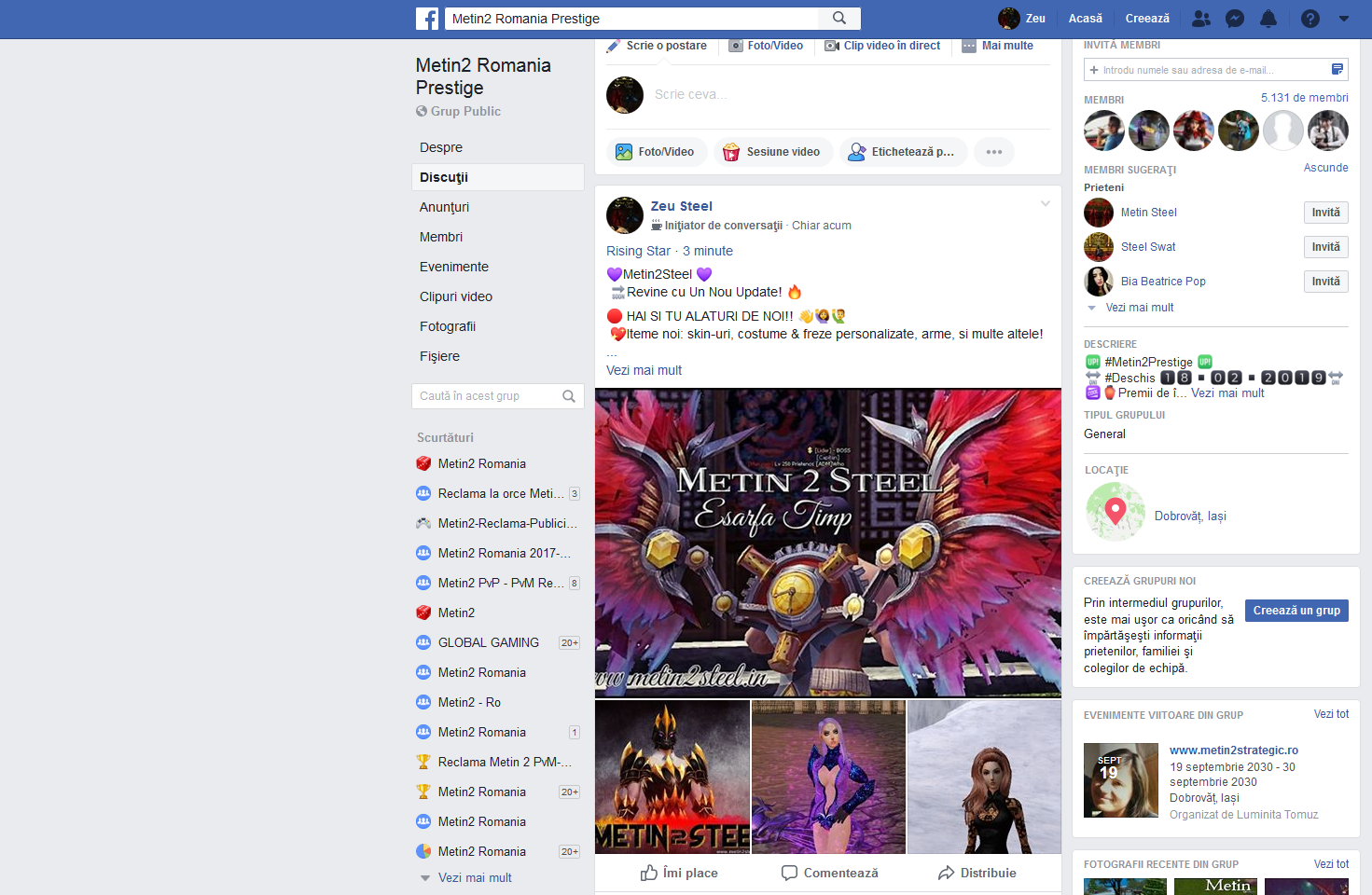Open more composer options ellipsis button
Image resolution: width=1372 pixels, height=895 pixels.
click(x=994, y=152)
